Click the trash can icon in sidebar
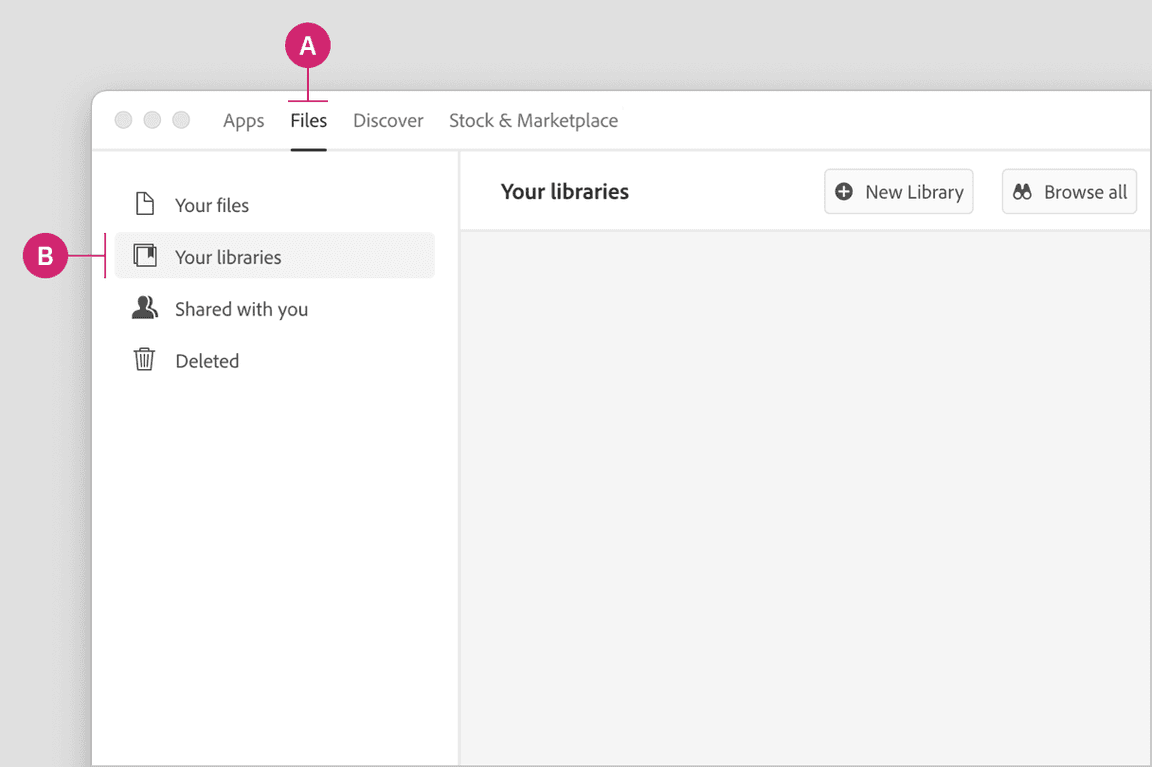Viewport: 1152px width, 767px height. point(145,359)
